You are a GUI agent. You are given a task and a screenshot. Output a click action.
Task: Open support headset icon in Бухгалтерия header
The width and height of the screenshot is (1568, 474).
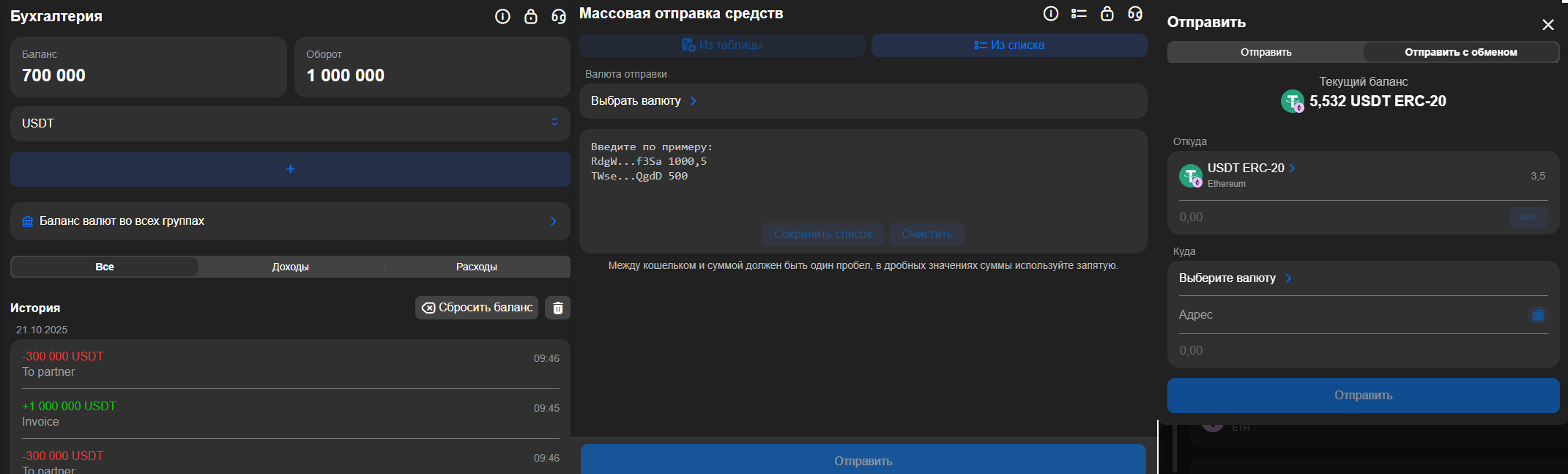pyautogui.click(x=559, y=16)
